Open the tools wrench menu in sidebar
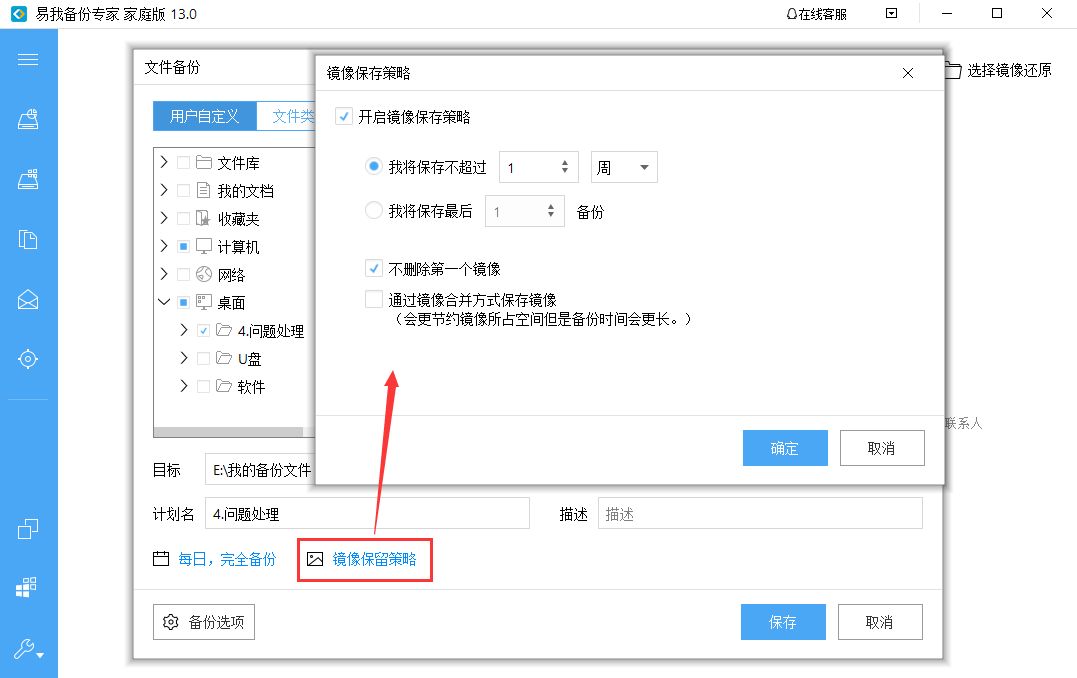 28,648
